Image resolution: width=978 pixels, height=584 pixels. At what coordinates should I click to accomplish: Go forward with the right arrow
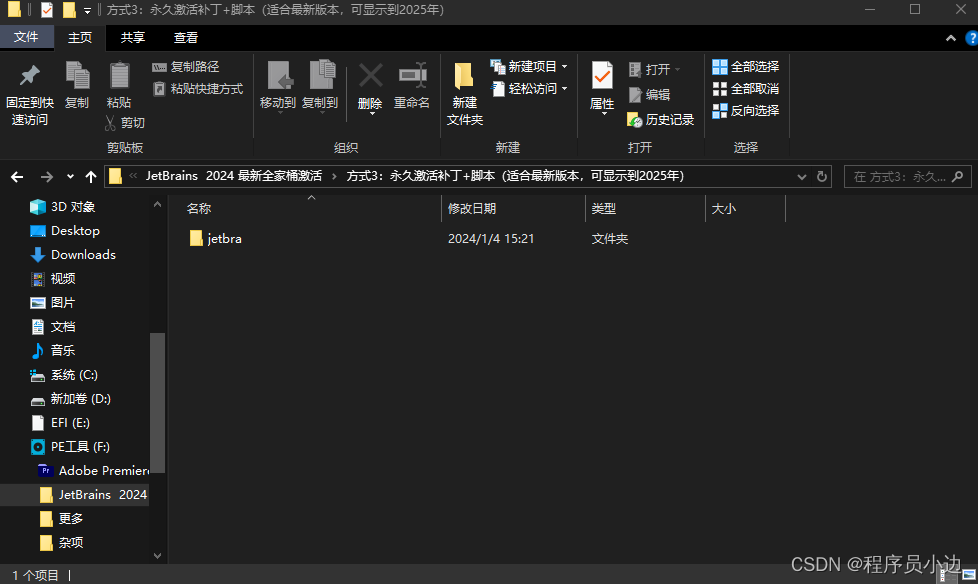click(46, 177)
